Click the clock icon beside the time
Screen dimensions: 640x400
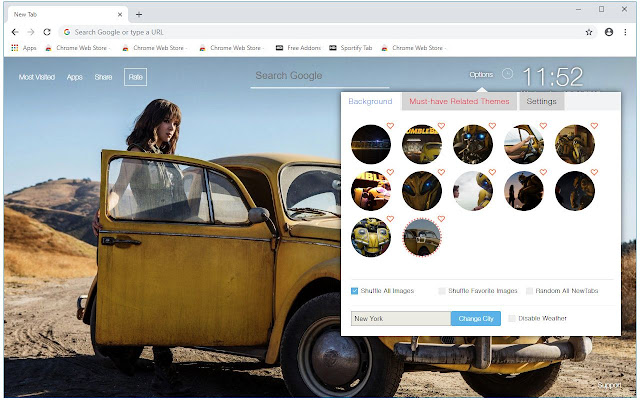coord(507,74)
